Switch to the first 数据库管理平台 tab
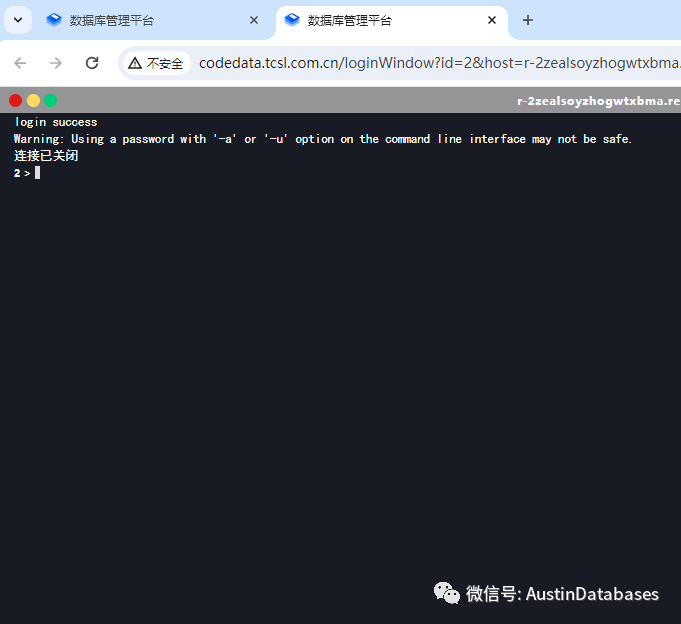 [150, 20]
